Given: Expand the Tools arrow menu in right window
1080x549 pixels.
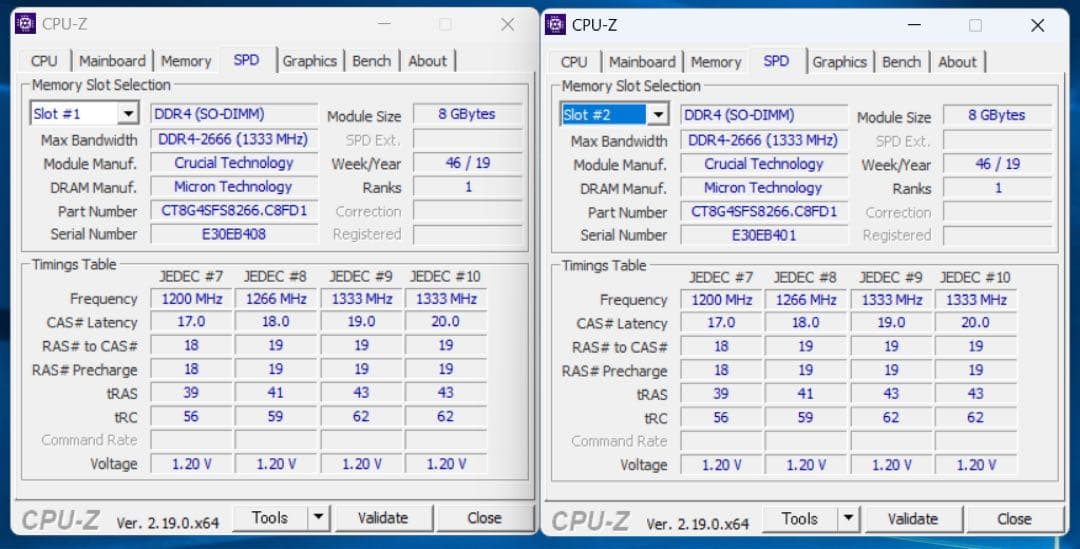Looking at the screenshot, I should [849, 519].
